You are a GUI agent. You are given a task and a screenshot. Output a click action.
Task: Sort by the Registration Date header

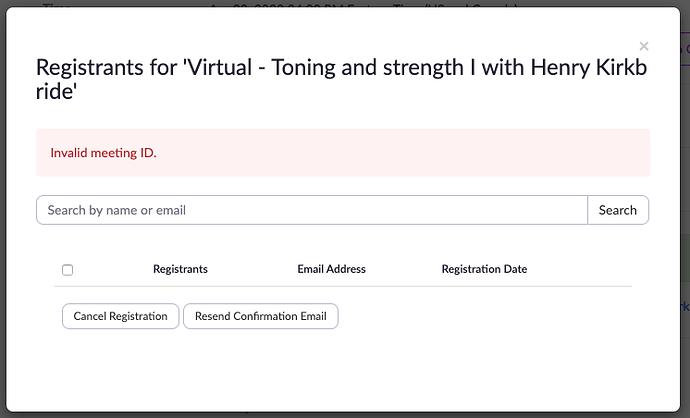tap(484, 269)
